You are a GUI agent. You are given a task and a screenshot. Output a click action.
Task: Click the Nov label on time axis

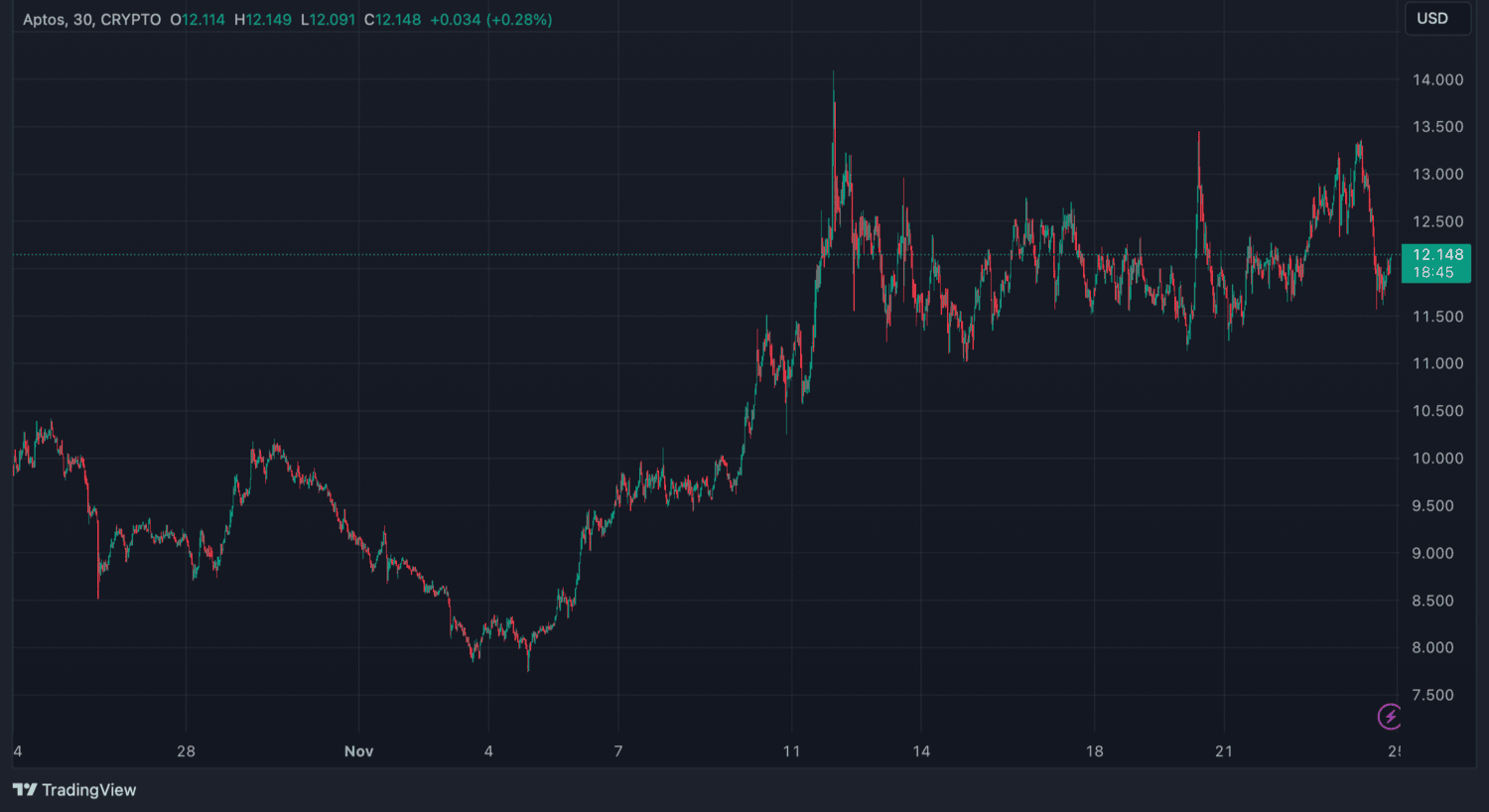[358, 751]
